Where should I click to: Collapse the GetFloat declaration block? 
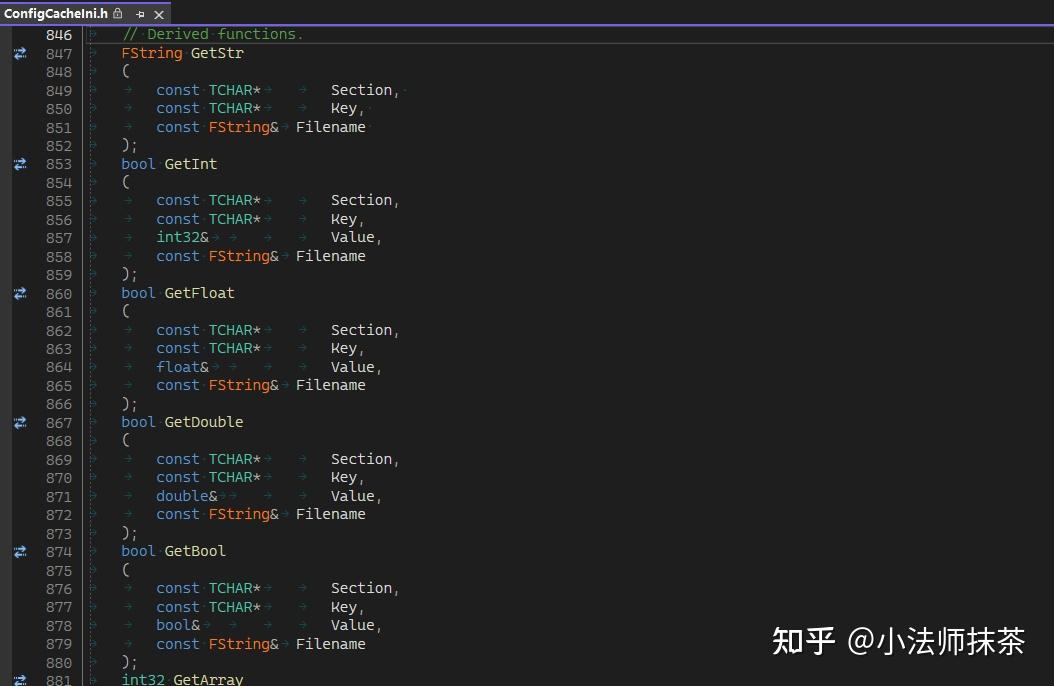(91, 293)
